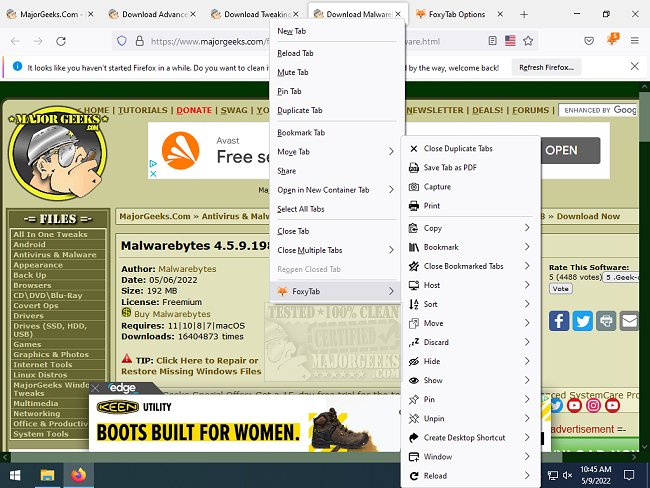The width and height of the screenshot is (650, 488).
Task: Click the Google enhanced search field
Action: click(x=598, y=110)
